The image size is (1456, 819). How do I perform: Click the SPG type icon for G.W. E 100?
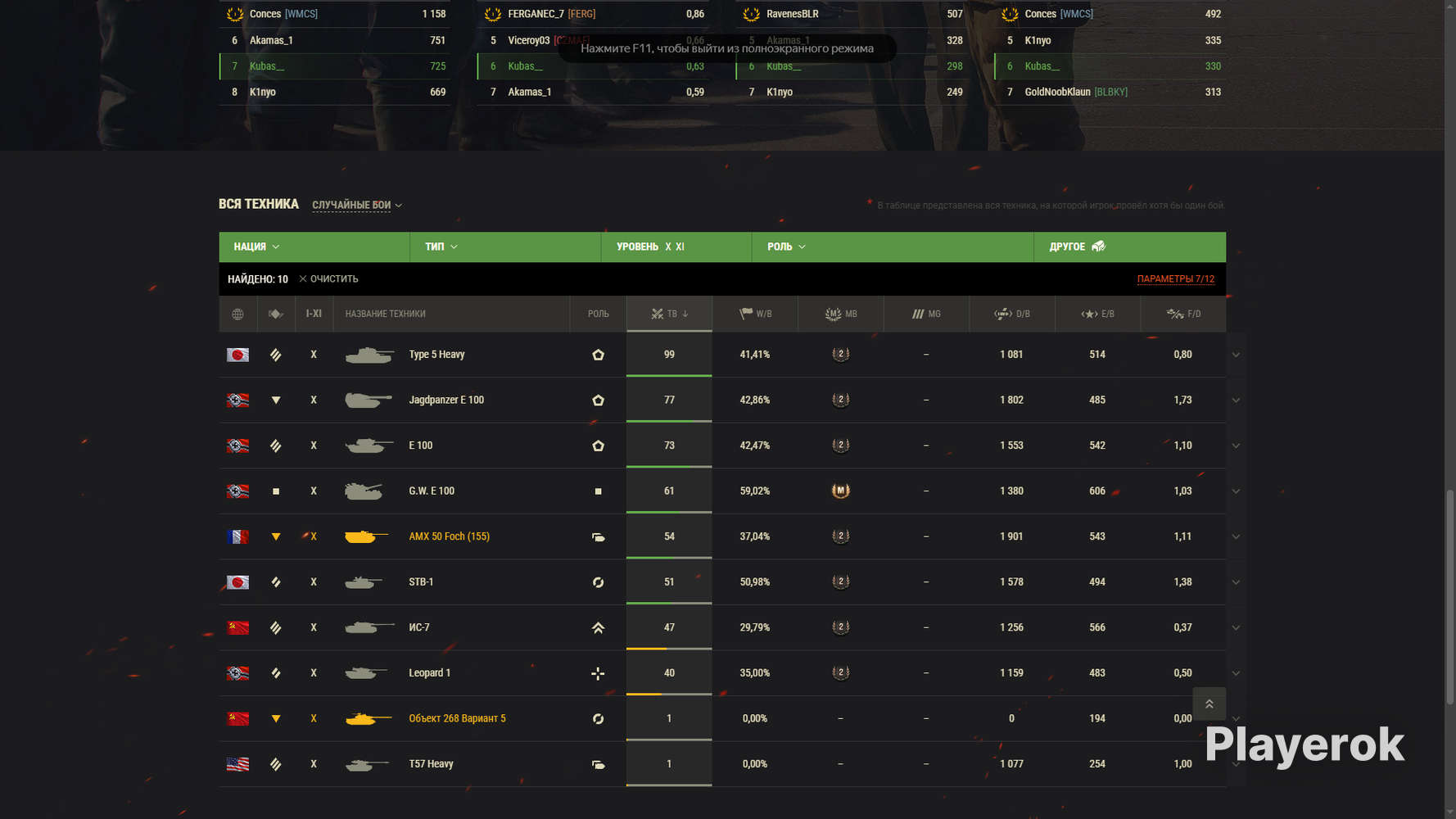276,491
